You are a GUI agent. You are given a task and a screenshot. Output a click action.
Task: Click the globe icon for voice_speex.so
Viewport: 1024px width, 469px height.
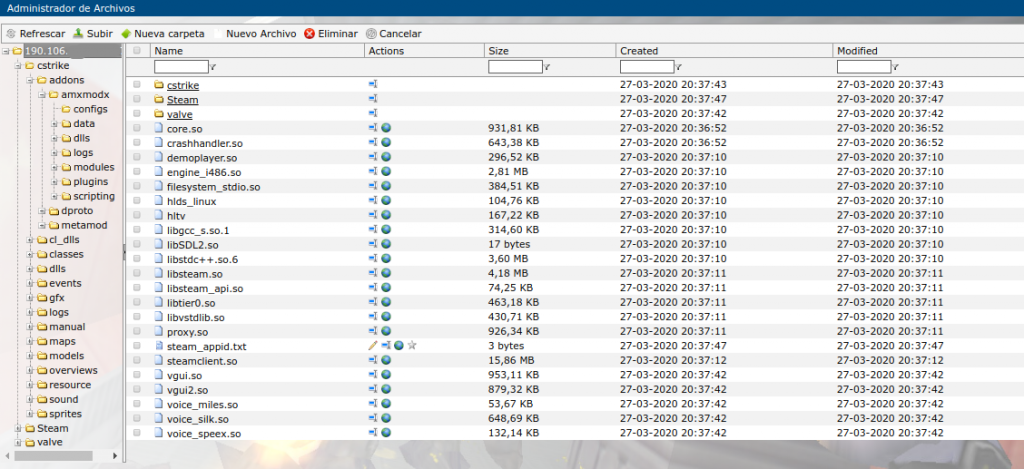click(x=385, y=433)
